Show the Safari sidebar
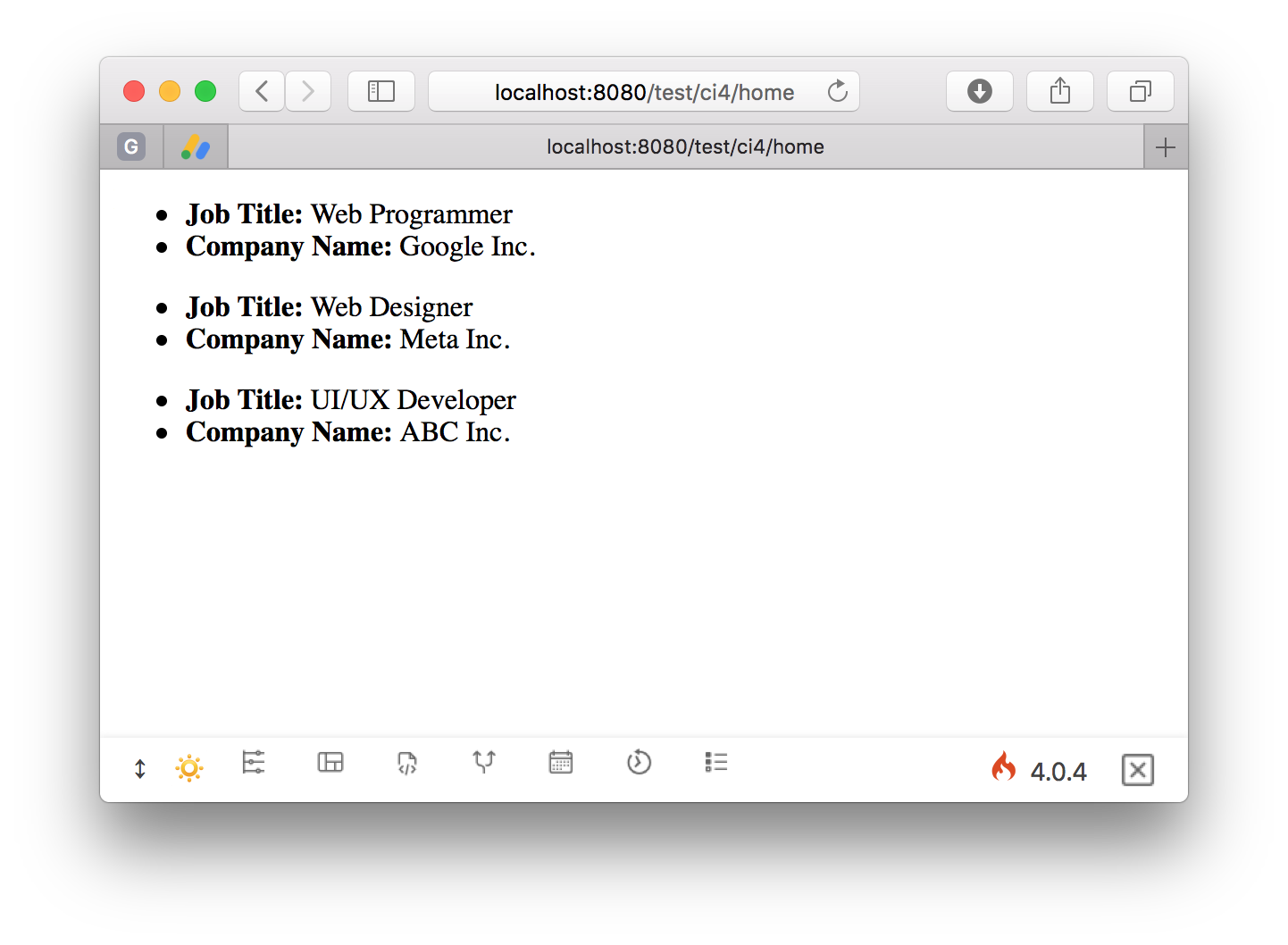This screenshot has width=1288, height=945. click(381, 91)
